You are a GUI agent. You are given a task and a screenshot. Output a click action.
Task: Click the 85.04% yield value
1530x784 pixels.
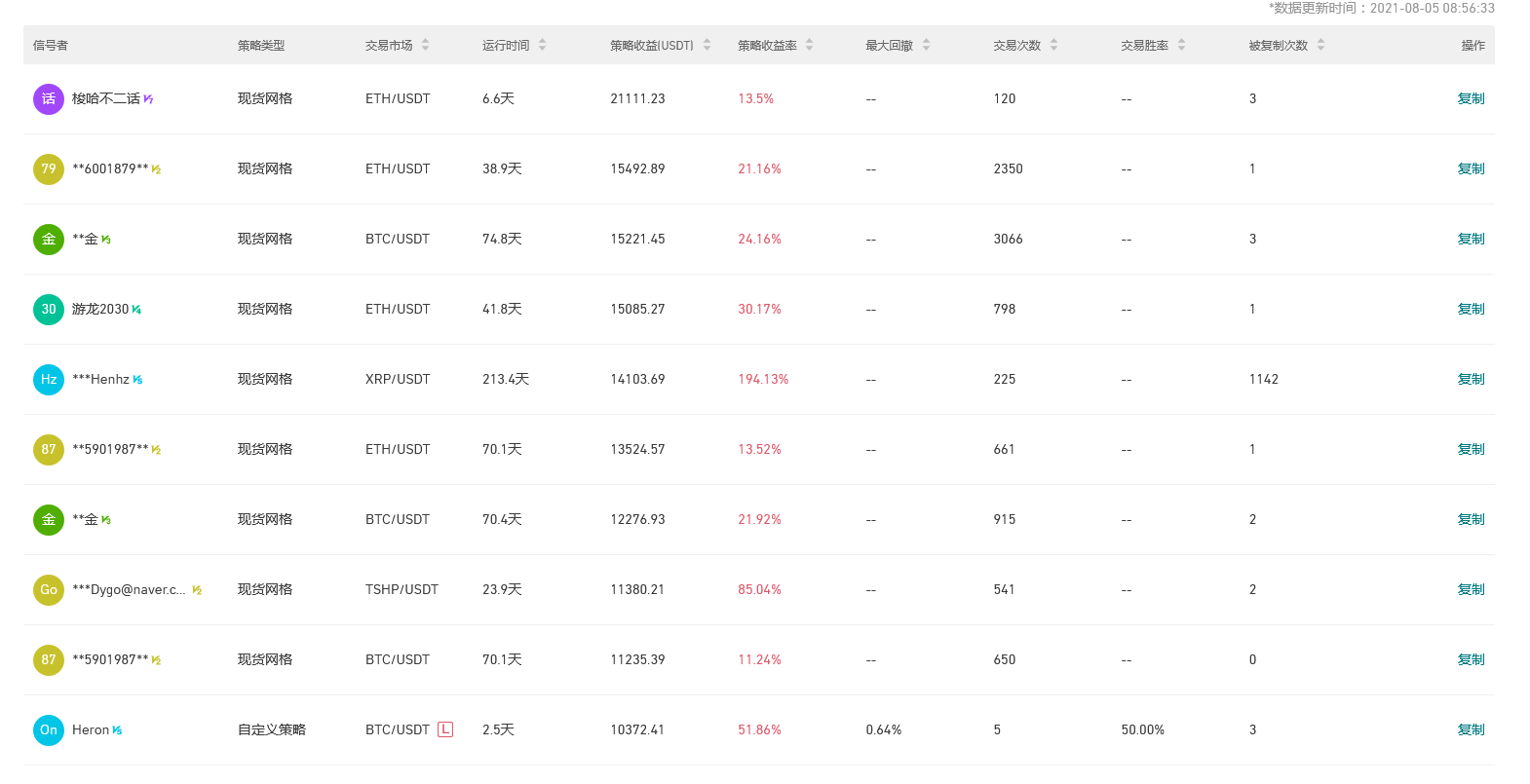point(759,589)
